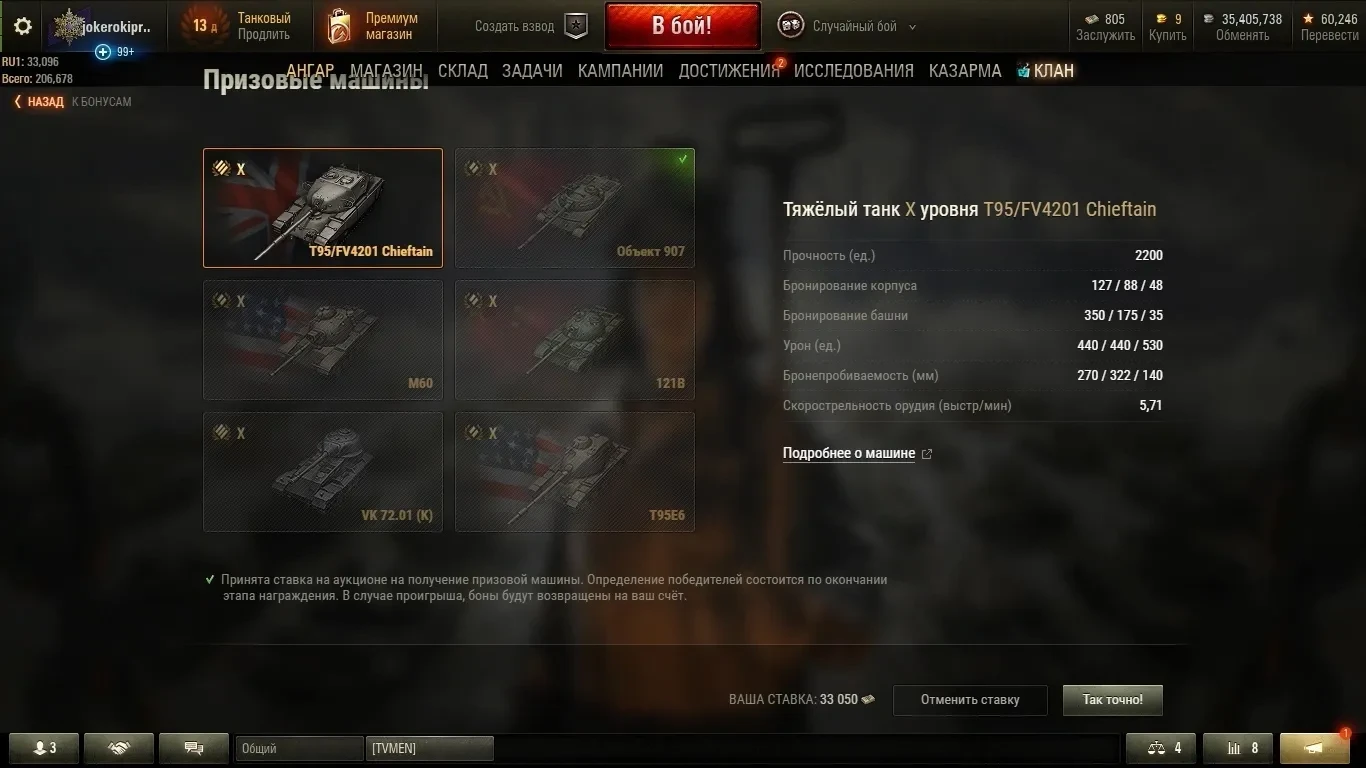Confirm with the Так точно! button
Viewport: 1366px width, 768px height.
(1113, 700)
